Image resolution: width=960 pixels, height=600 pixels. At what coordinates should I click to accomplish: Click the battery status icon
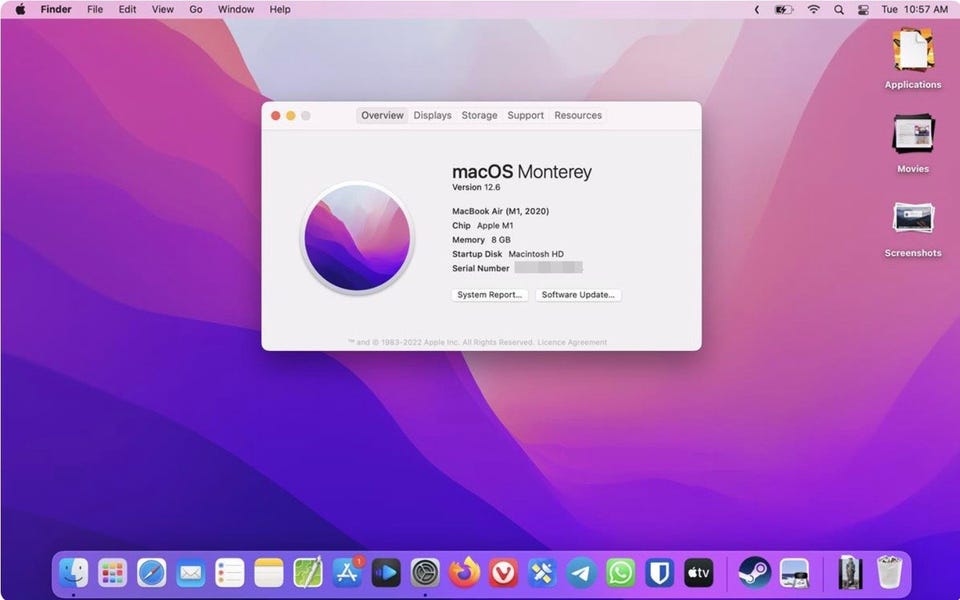[x=784, y=9]
